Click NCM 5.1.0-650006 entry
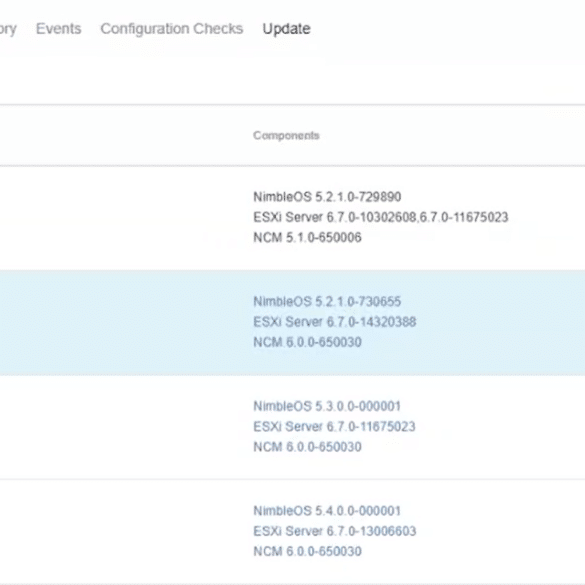 point(307,237)
